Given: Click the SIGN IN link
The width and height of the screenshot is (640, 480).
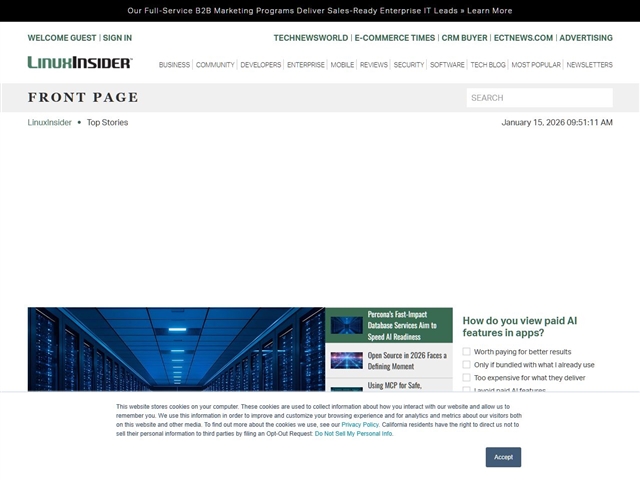Looking at the screenshot, I should (x=117, y=38).
